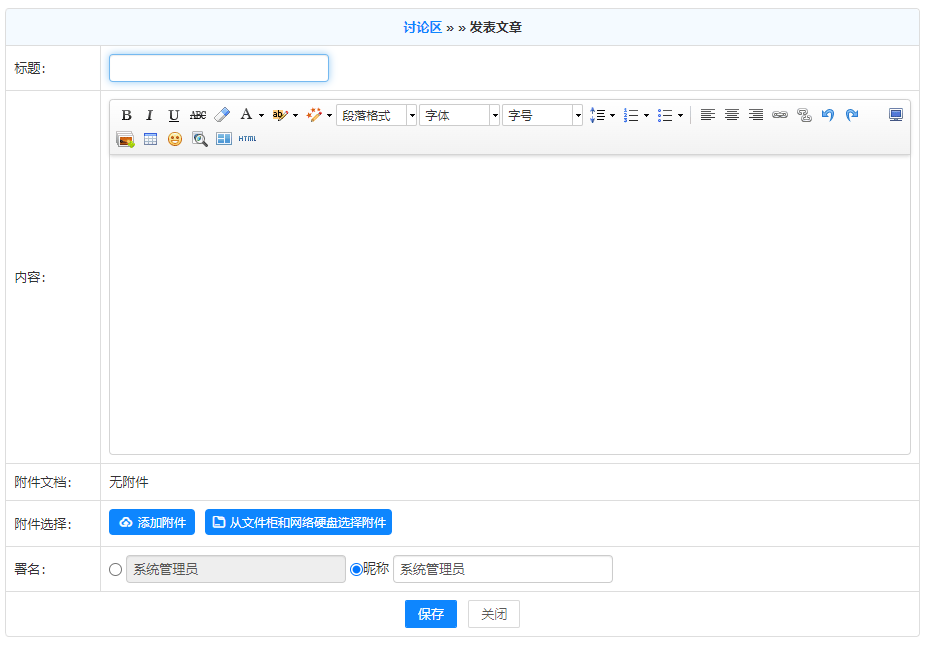Select the 系统管理员 real-name signature radio
The height and width of the screenshot is (646, 925).
115,569
